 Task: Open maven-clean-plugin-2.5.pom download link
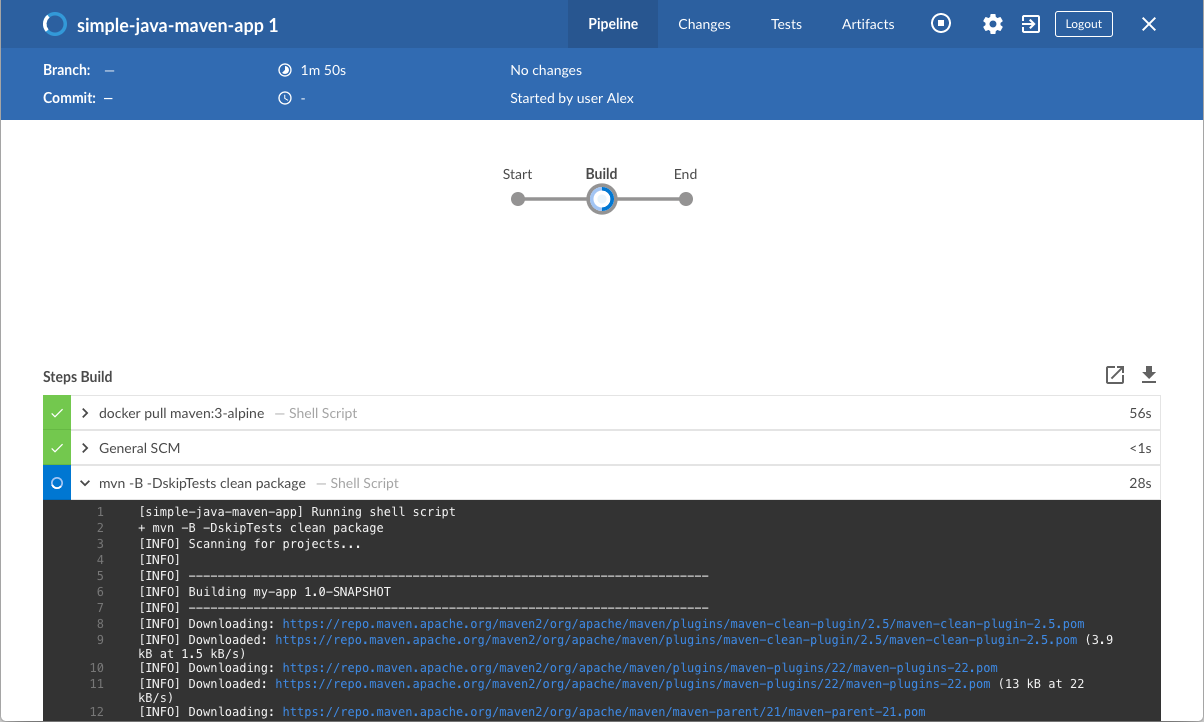[x=683, y=624]
